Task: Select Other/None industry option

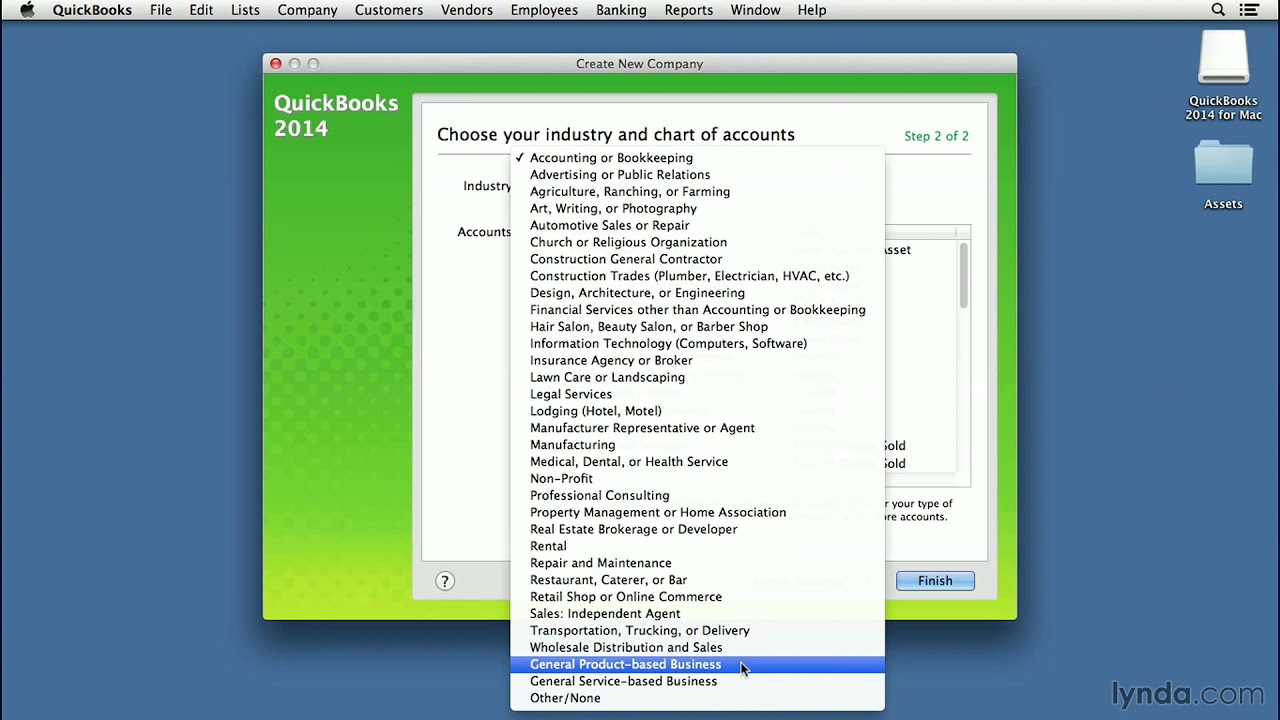Action: [x=697, y=699]
